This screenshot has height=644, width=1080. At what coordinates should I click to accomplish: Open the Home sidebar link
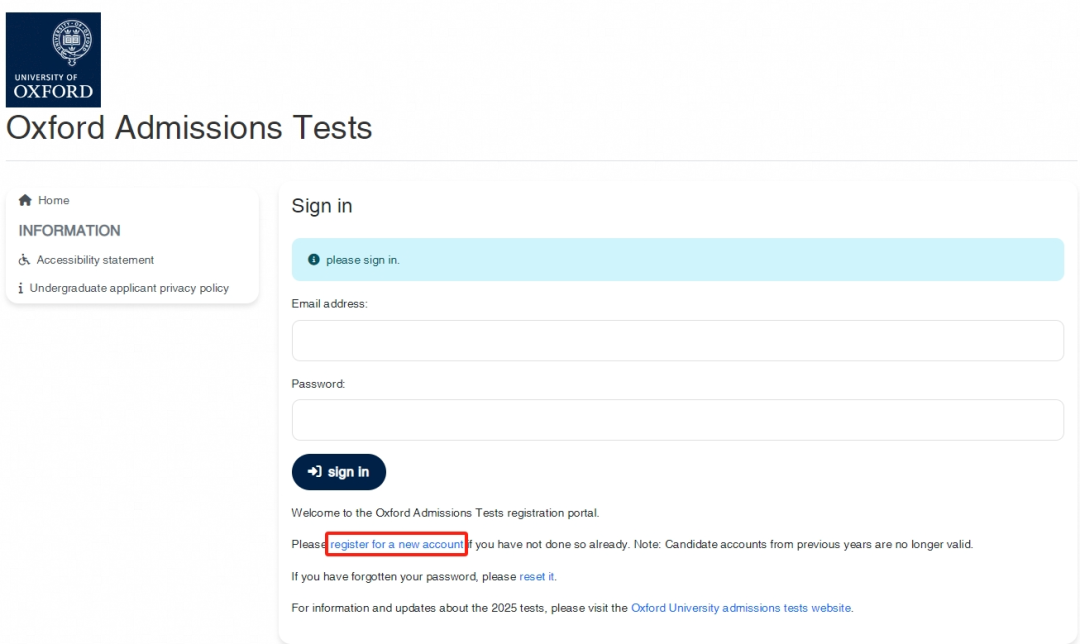click(x=54, y=200)
